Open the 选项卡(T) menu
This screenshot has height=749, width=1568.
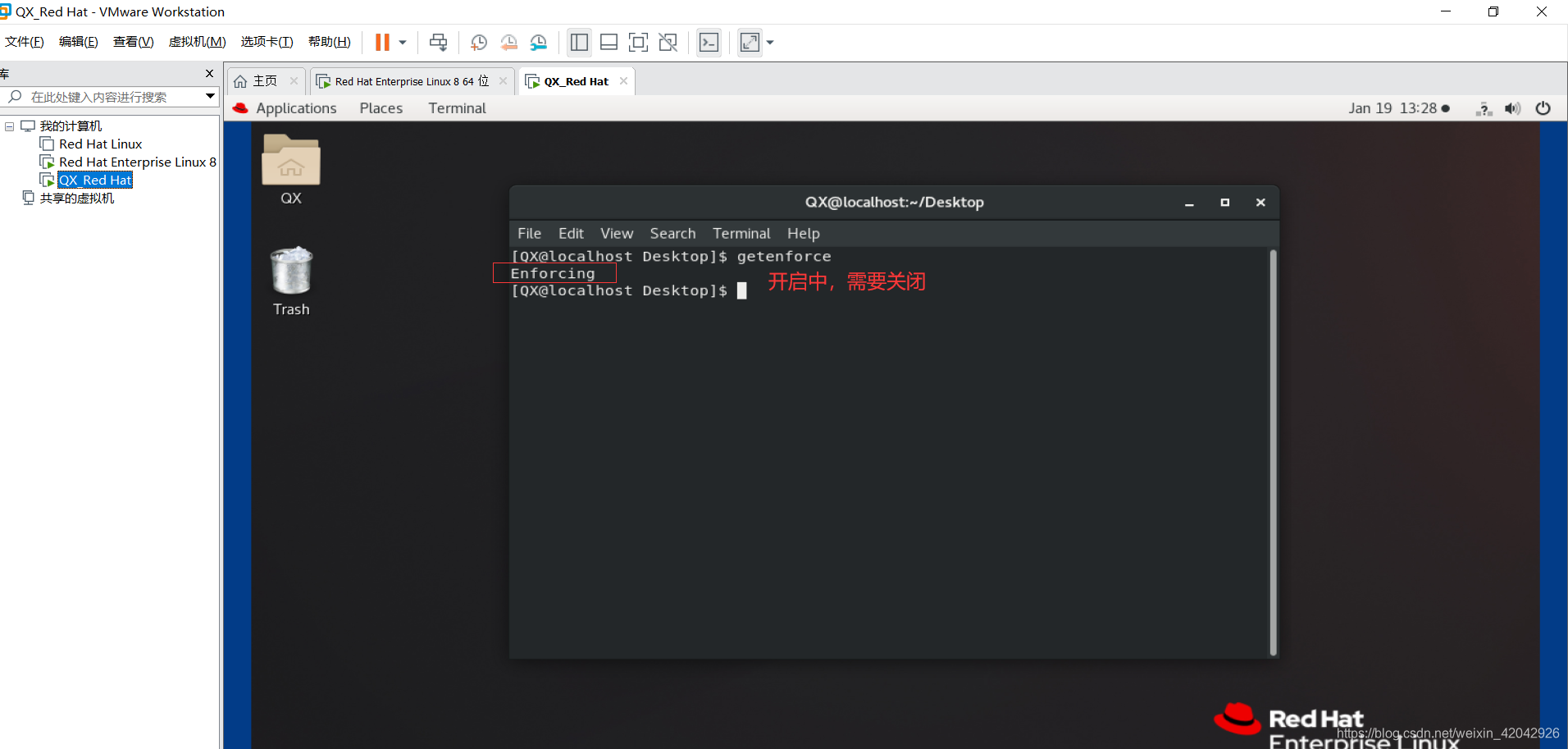pos(267,42)
